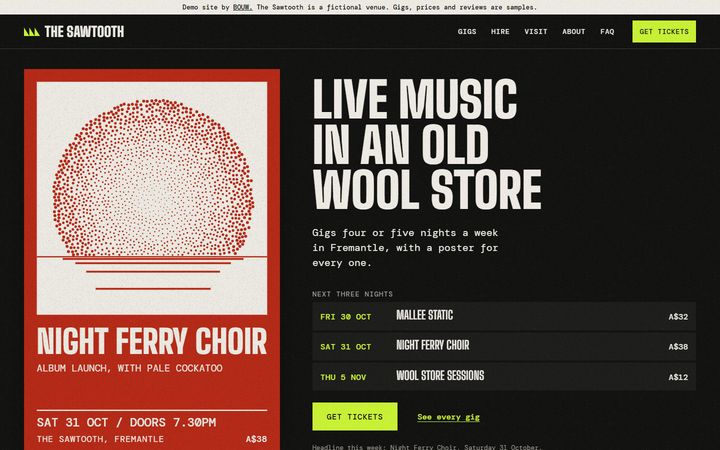Open the red dotted sun poster artwork
Viewport: 720px width, 450px height.
tap(152, 198)
